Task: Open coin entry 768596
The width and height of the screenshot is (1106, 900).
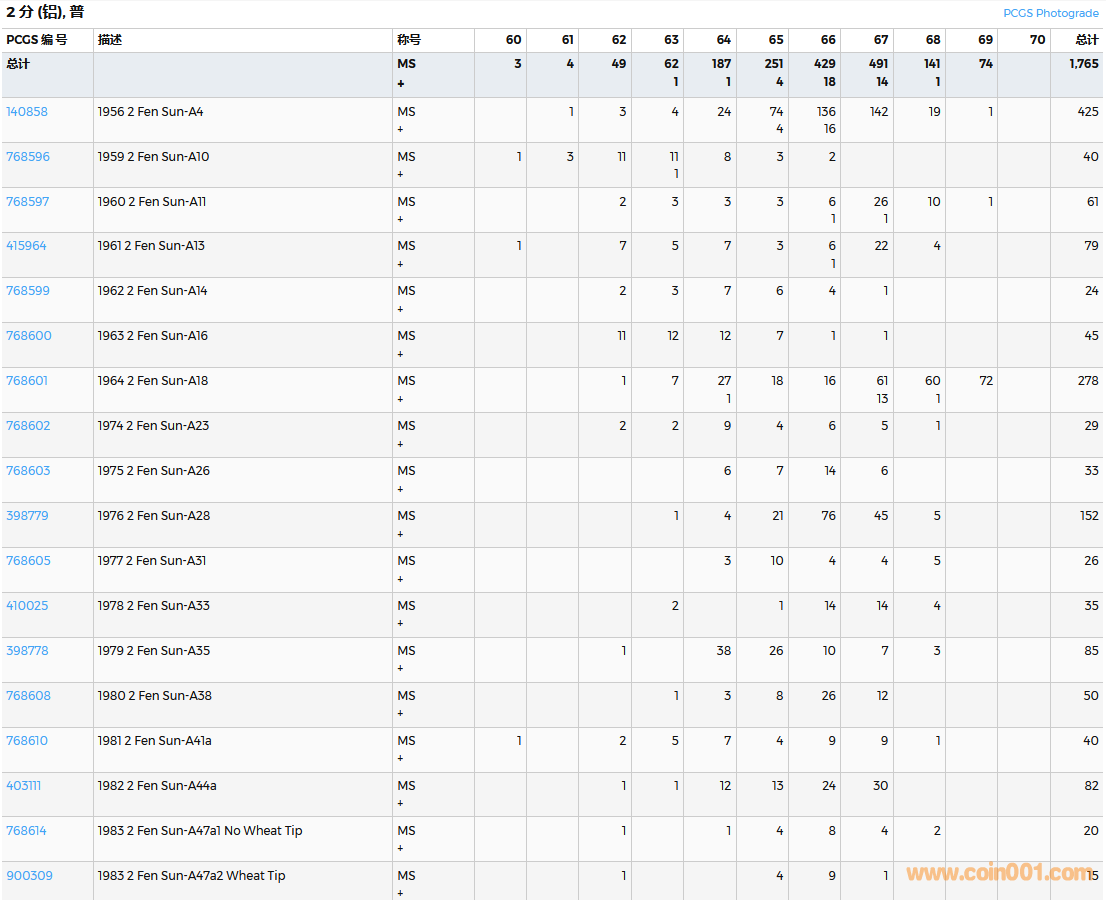Action: (x=28, y=157)
